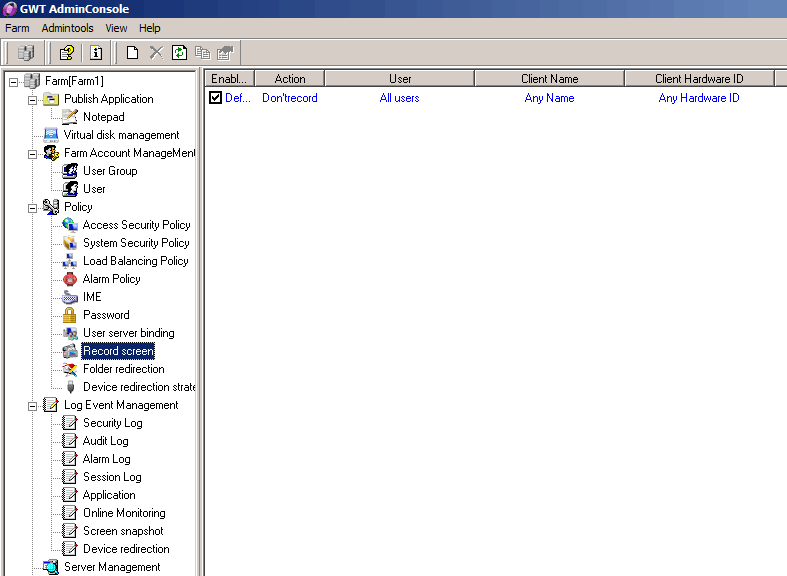Screen dimensions: 787x576
Task: Click the Alarm Policy icon in tree
Action: coord(70,279)
